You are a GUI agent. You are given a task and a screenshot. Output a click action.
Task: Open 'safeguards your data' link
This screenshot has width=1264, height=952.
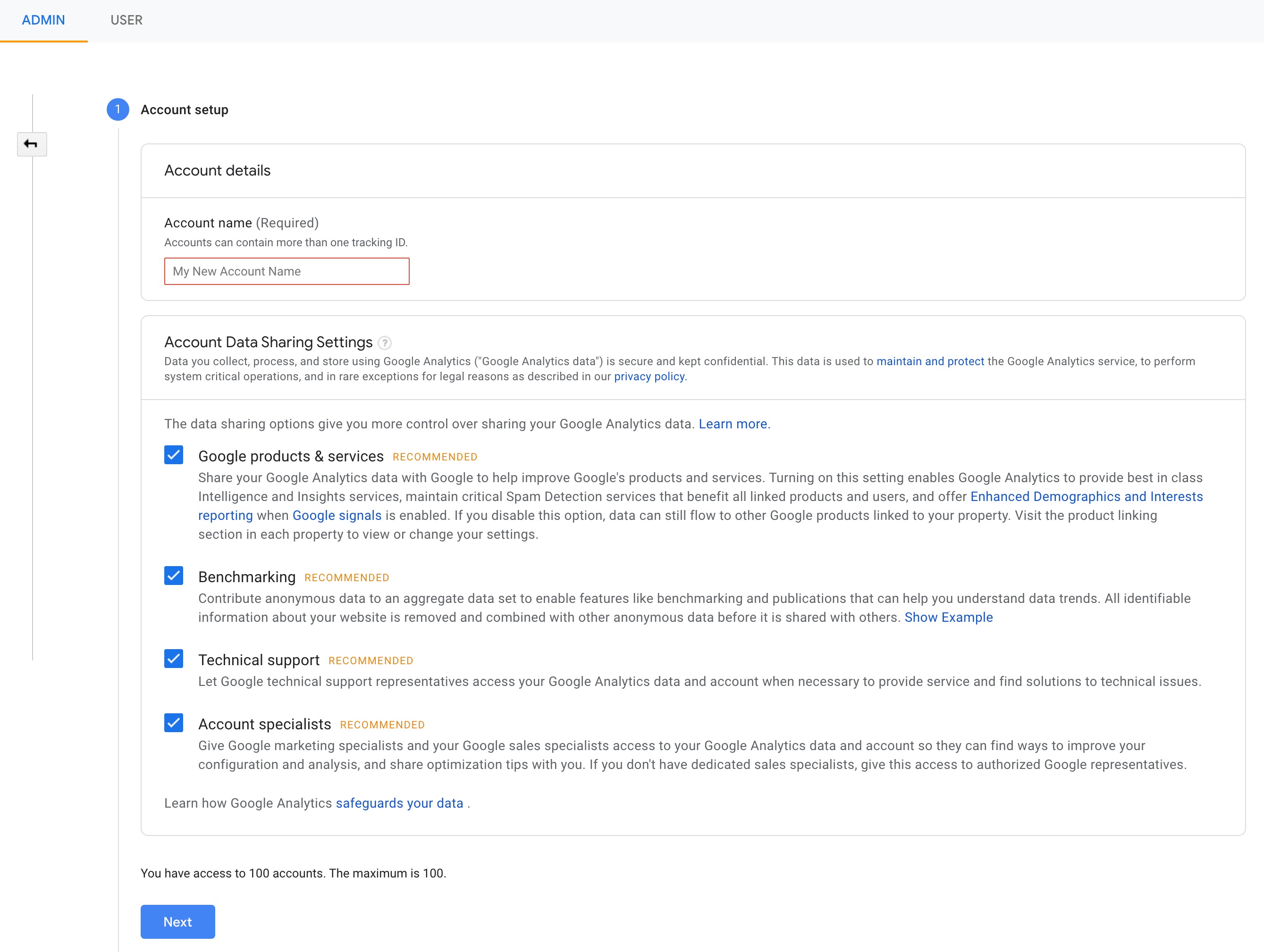point(399,803)
